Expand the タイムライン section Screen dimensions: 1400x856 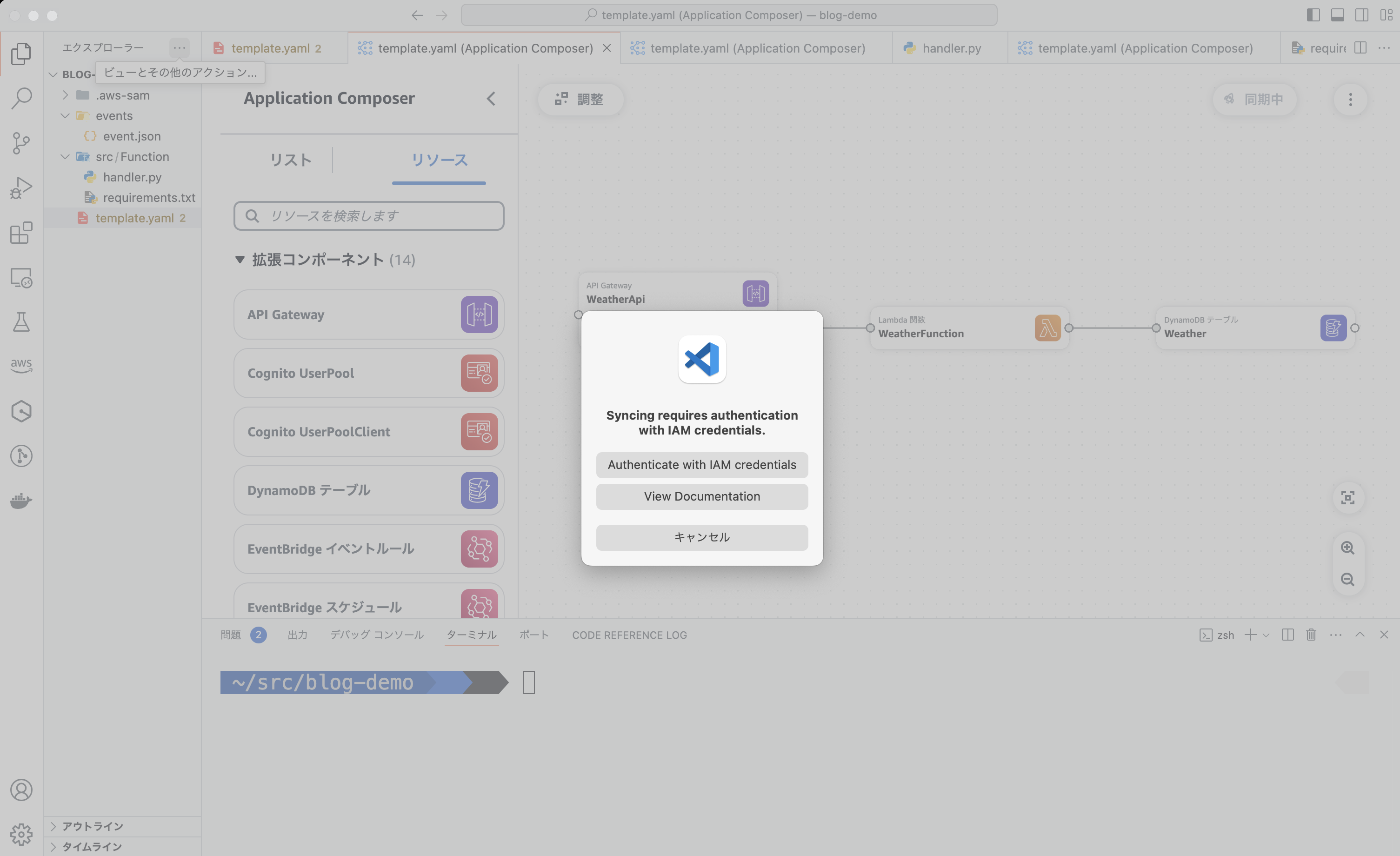(x=53, y=846)
